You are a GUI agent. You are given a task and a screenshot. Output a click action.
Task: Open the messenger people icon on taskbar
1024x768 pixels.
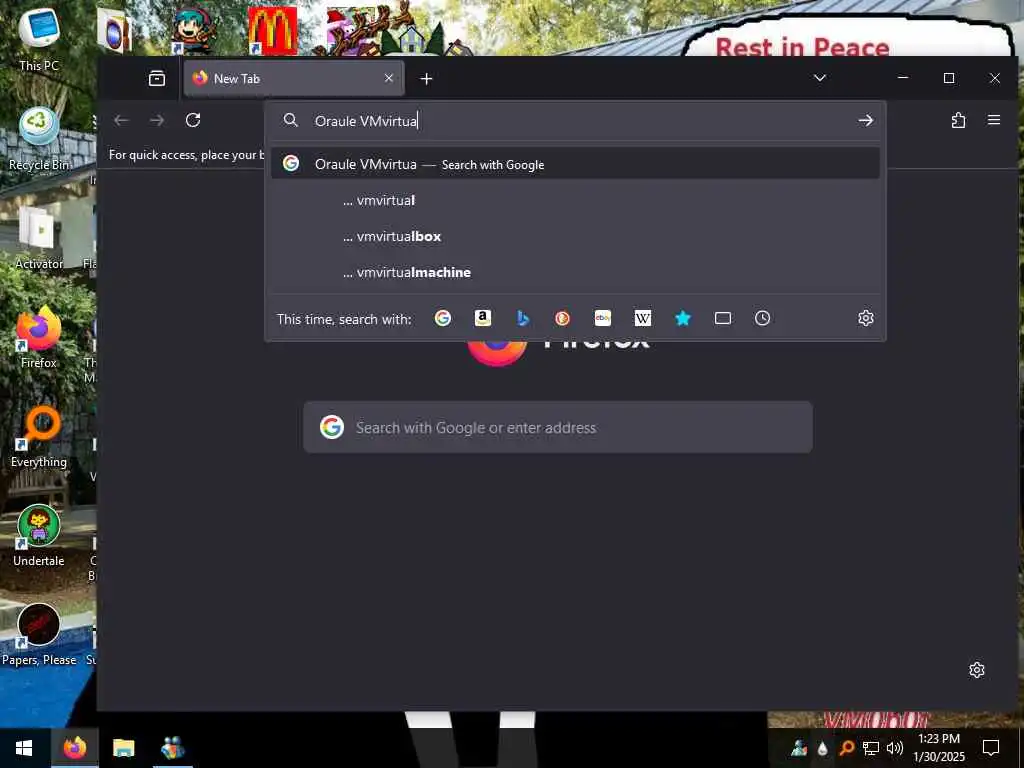point(172,748)
